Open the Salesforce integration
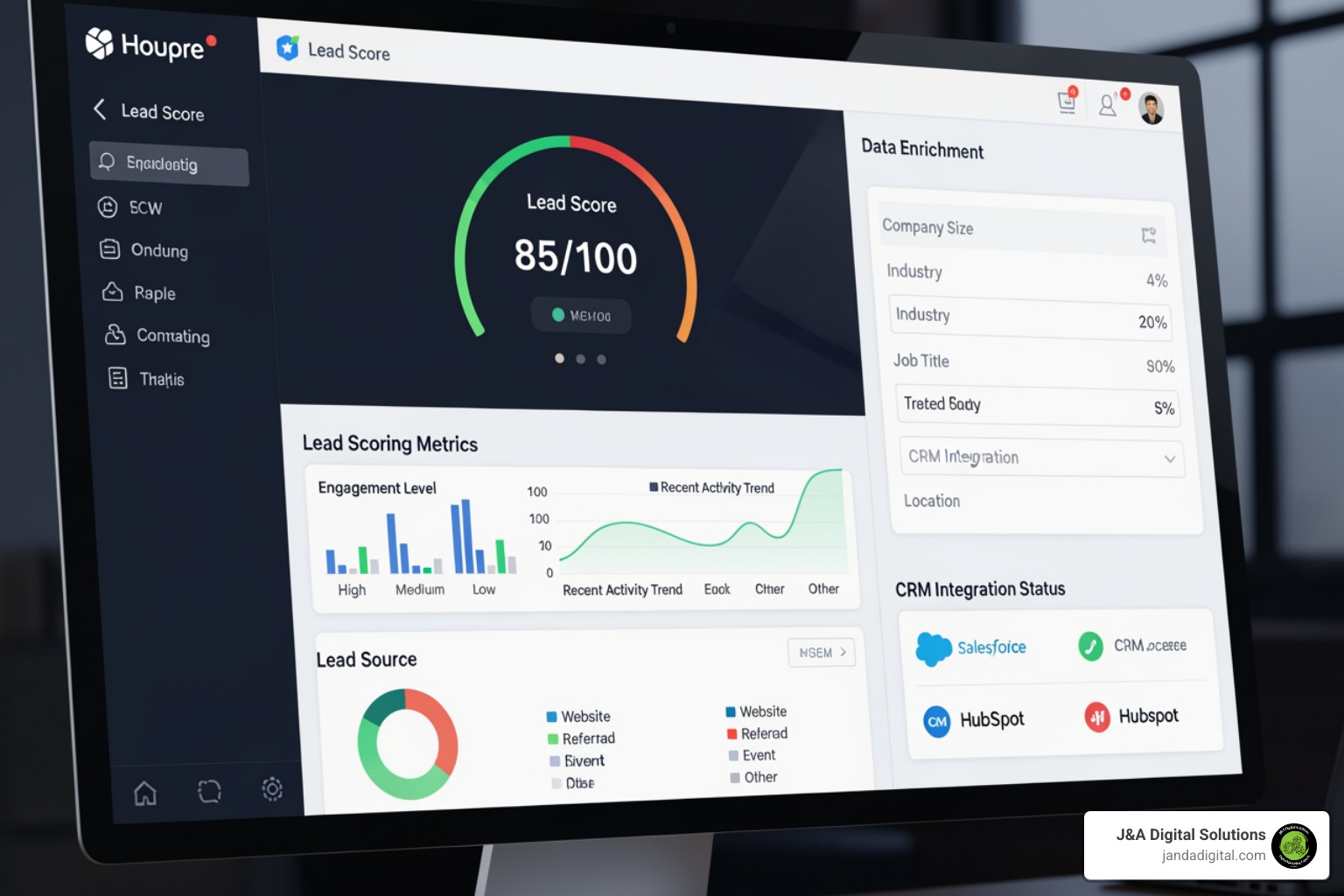Screen dimensions: 1344x896 tap(971, 648)
